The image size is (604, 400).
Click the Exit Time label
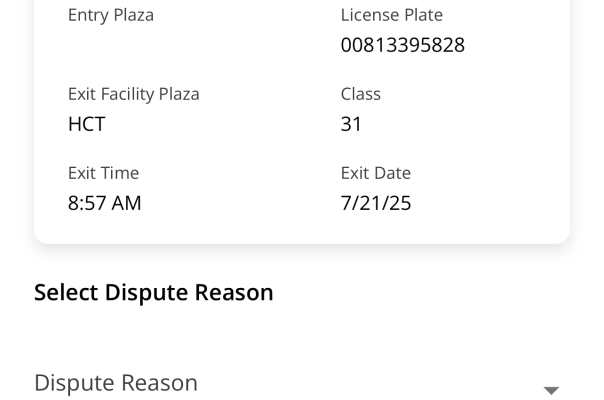(103, 173)
